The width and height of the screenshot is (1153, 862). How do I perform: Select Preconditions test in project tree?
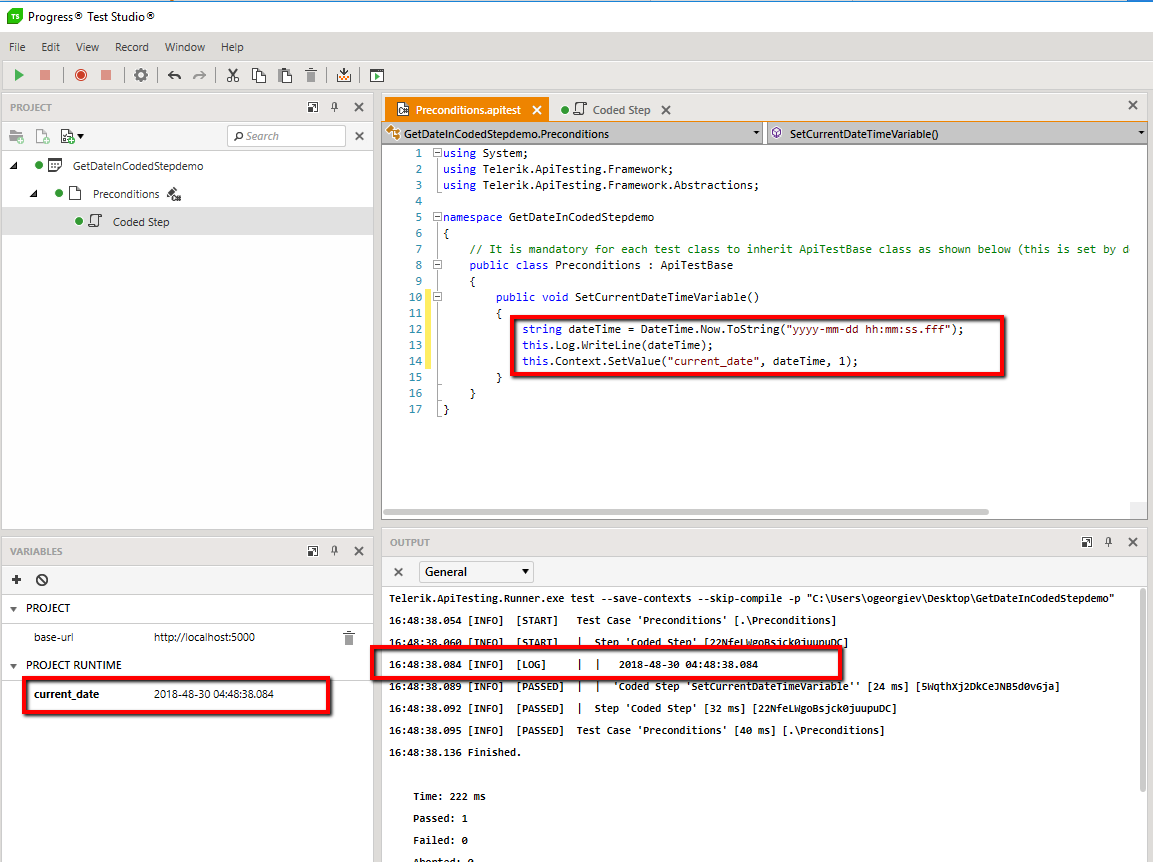(x=125, y=194)
